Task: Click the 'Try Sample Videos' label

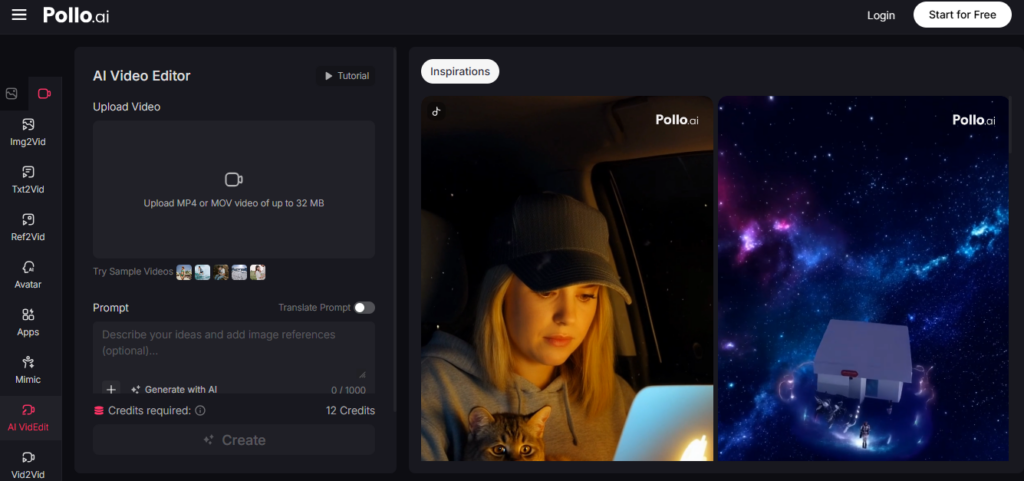Action: click(x=133, y=272)
